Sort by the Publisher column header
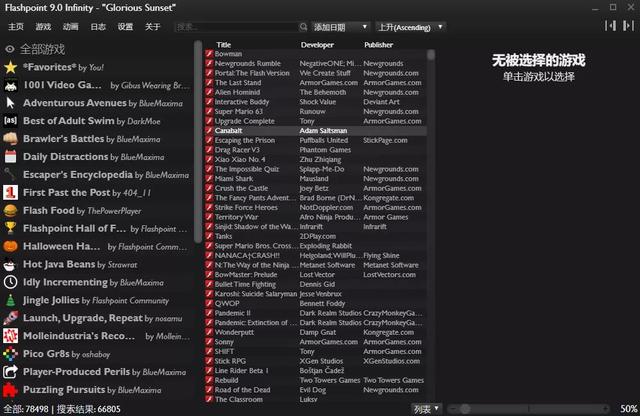 coord(378,44)
